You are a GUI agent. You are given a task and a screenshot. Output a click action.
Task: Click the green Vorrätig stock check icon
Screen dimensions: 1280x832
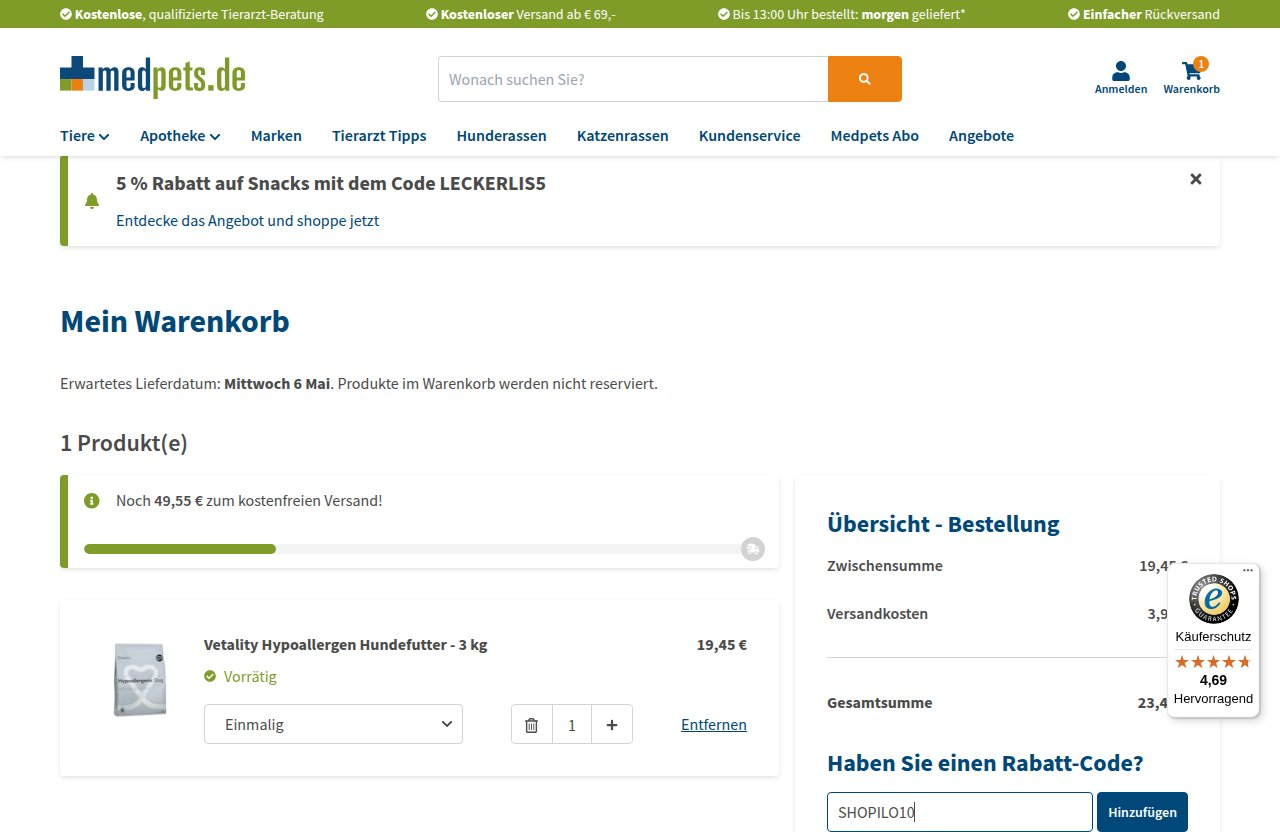210,676
